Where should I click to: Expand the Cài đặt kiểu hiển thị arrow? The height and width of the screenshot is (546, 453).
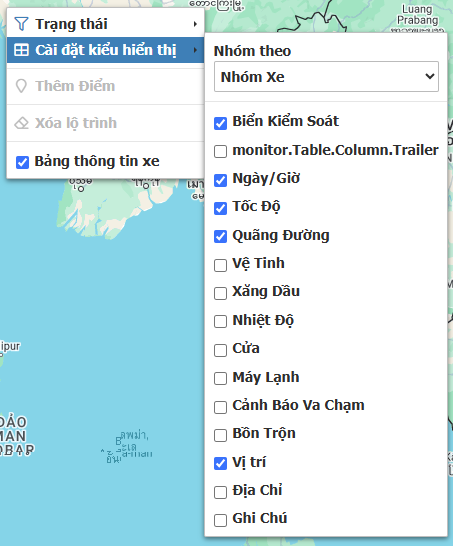[195, 50]
